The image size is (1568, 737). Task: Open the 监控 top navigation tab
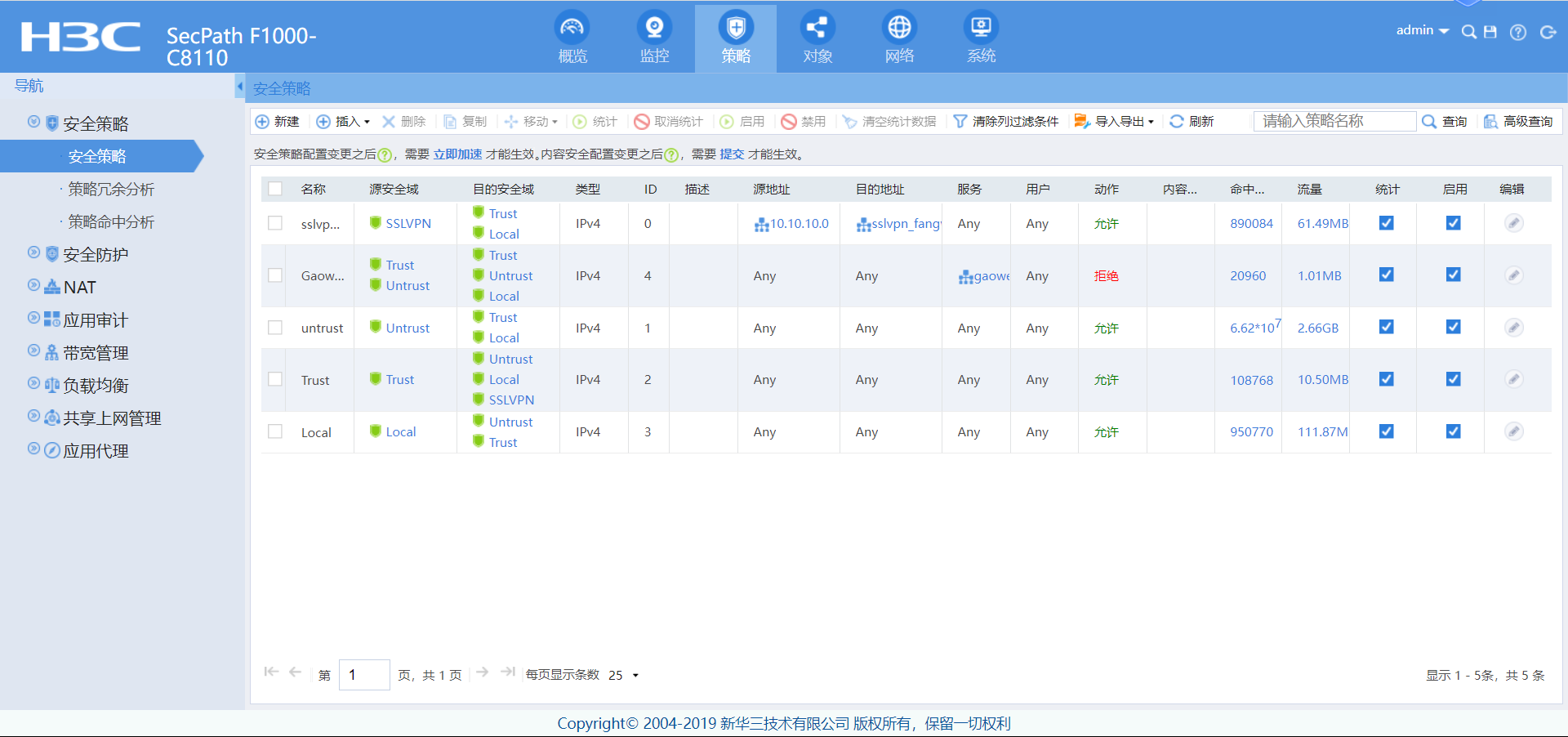click(654, 38)
